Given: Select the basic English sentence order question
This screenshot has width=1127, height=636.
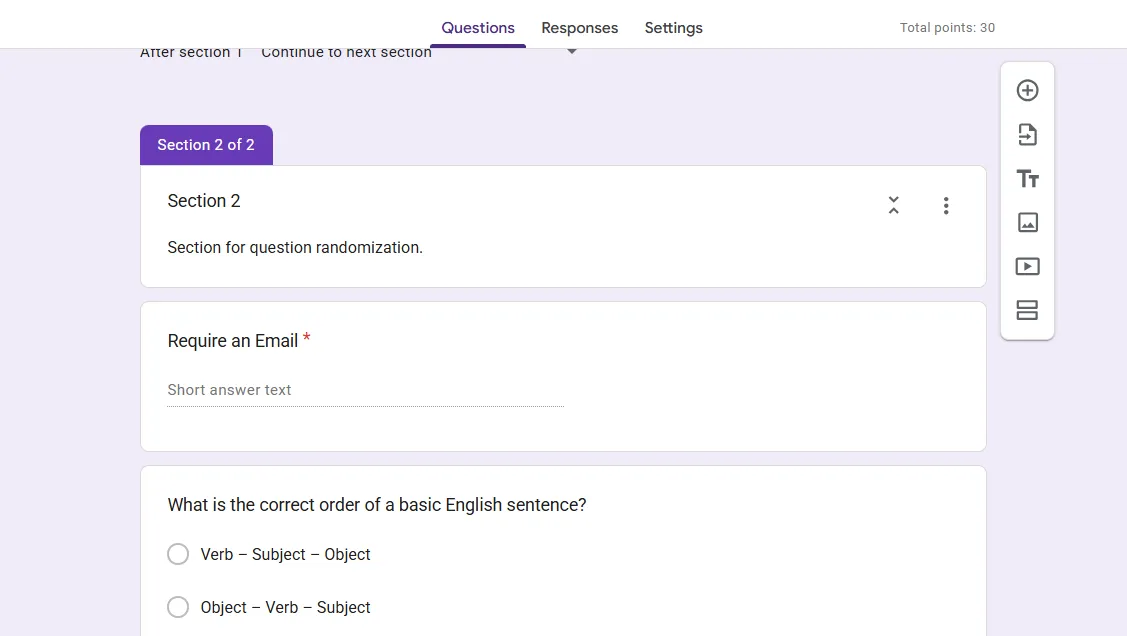Looking at the screenshot, I should (377, 505).
